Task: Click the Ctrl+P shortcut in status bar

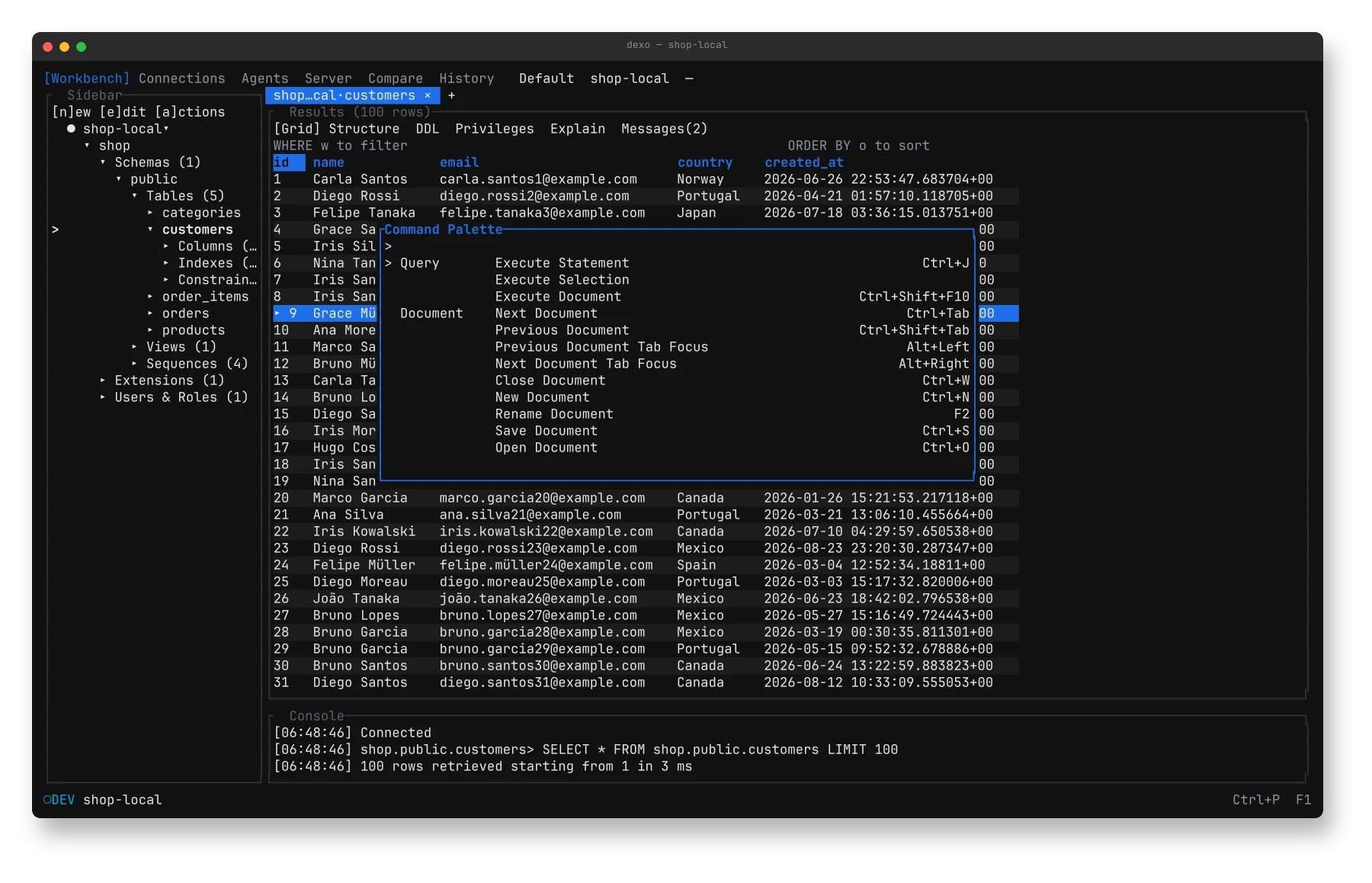Action: (x=1255, y=800)
